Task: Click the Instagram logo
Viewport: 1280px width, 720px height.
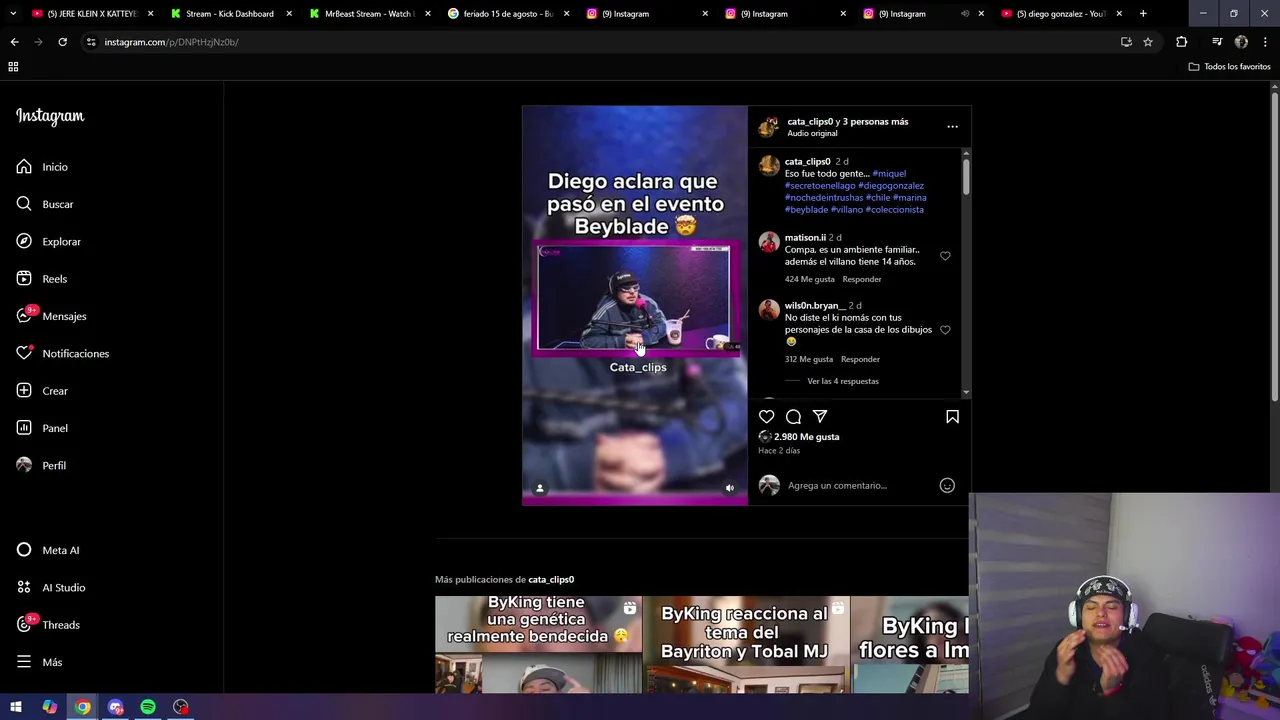Action: coord(50,116)
